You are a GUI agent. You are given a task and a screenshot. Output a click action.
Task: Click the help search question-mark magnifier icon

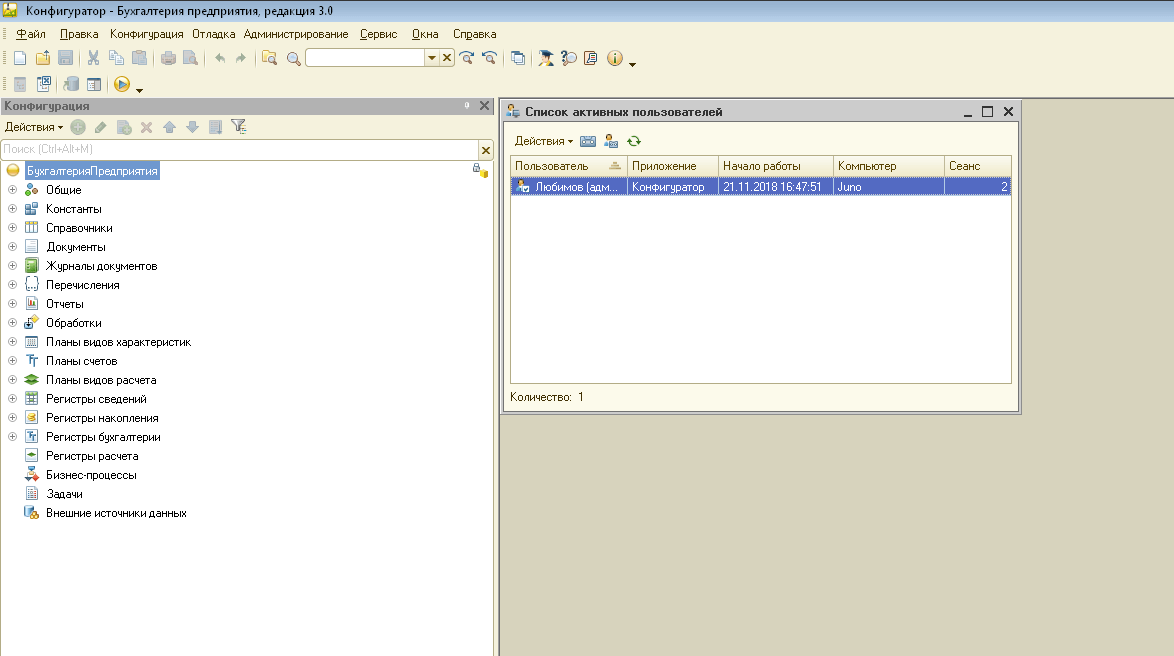568,58
